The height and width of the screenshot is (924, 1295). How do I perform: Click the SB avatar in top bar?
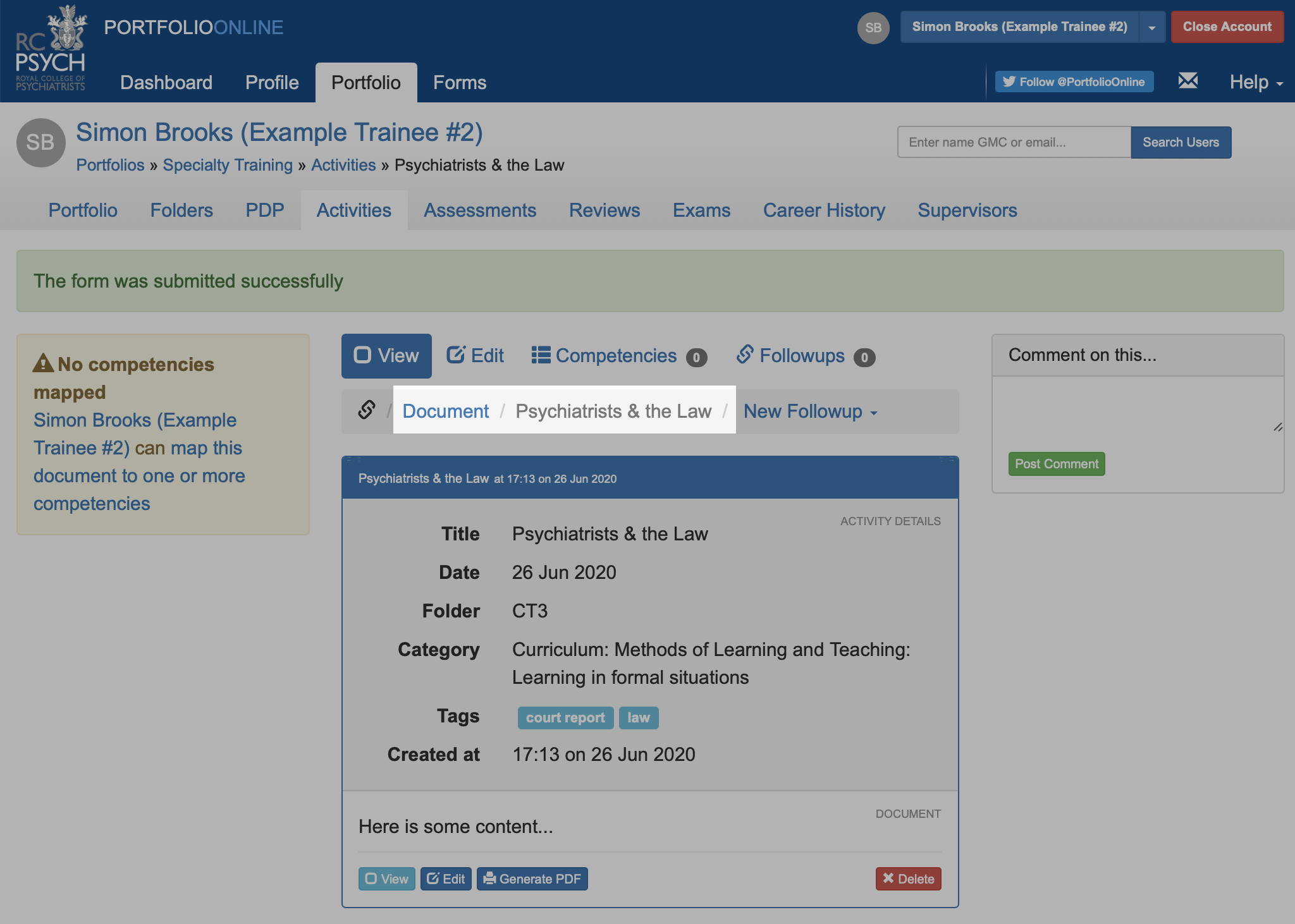pos(873,28)
